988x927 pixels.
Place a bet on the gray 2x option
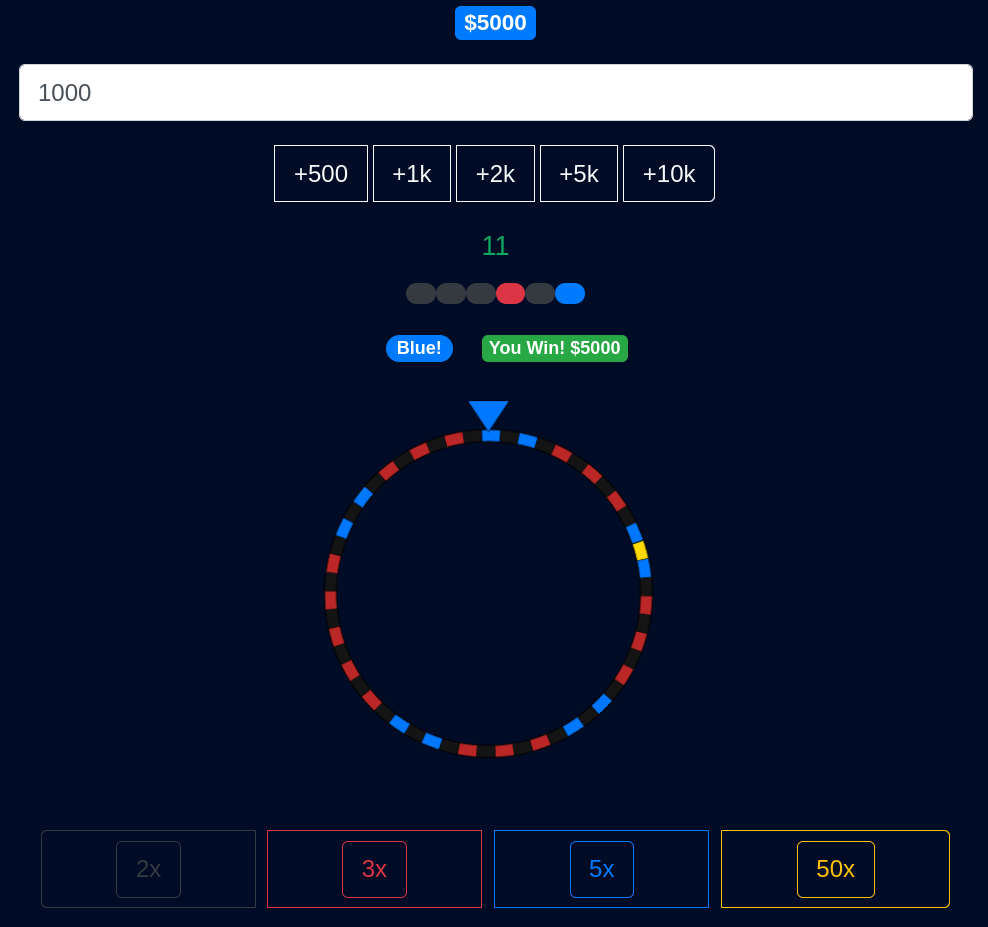[149, 869]
